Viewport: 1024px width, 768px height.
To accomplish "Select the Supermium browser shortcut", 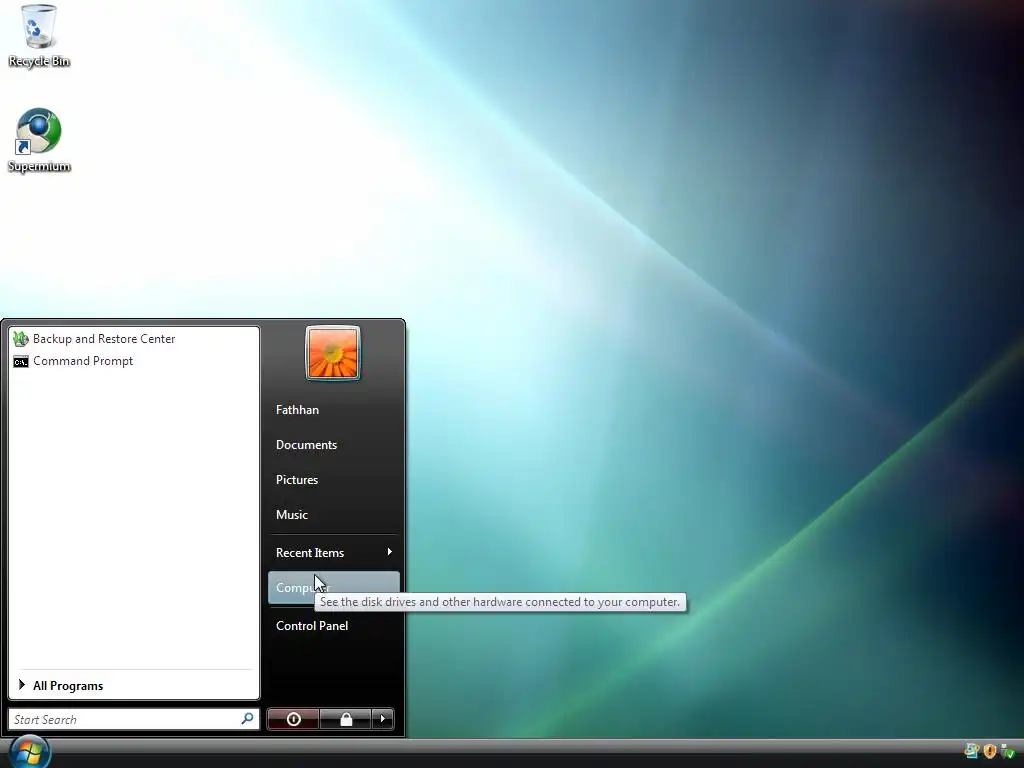I will [39, 140].
